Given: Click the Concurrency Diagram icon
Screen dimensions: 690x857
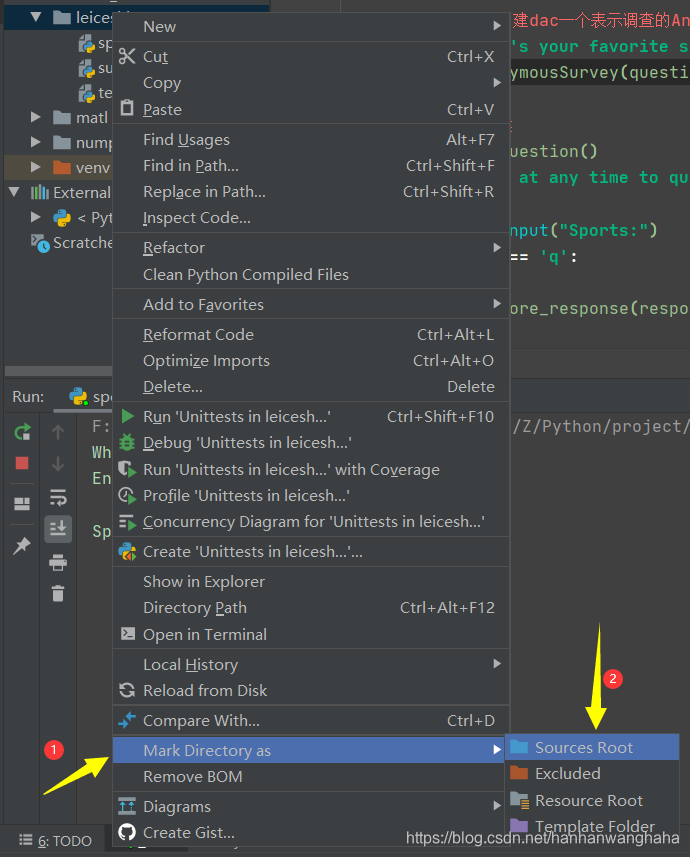Looking at the screenshot, I should coord(127,522).
